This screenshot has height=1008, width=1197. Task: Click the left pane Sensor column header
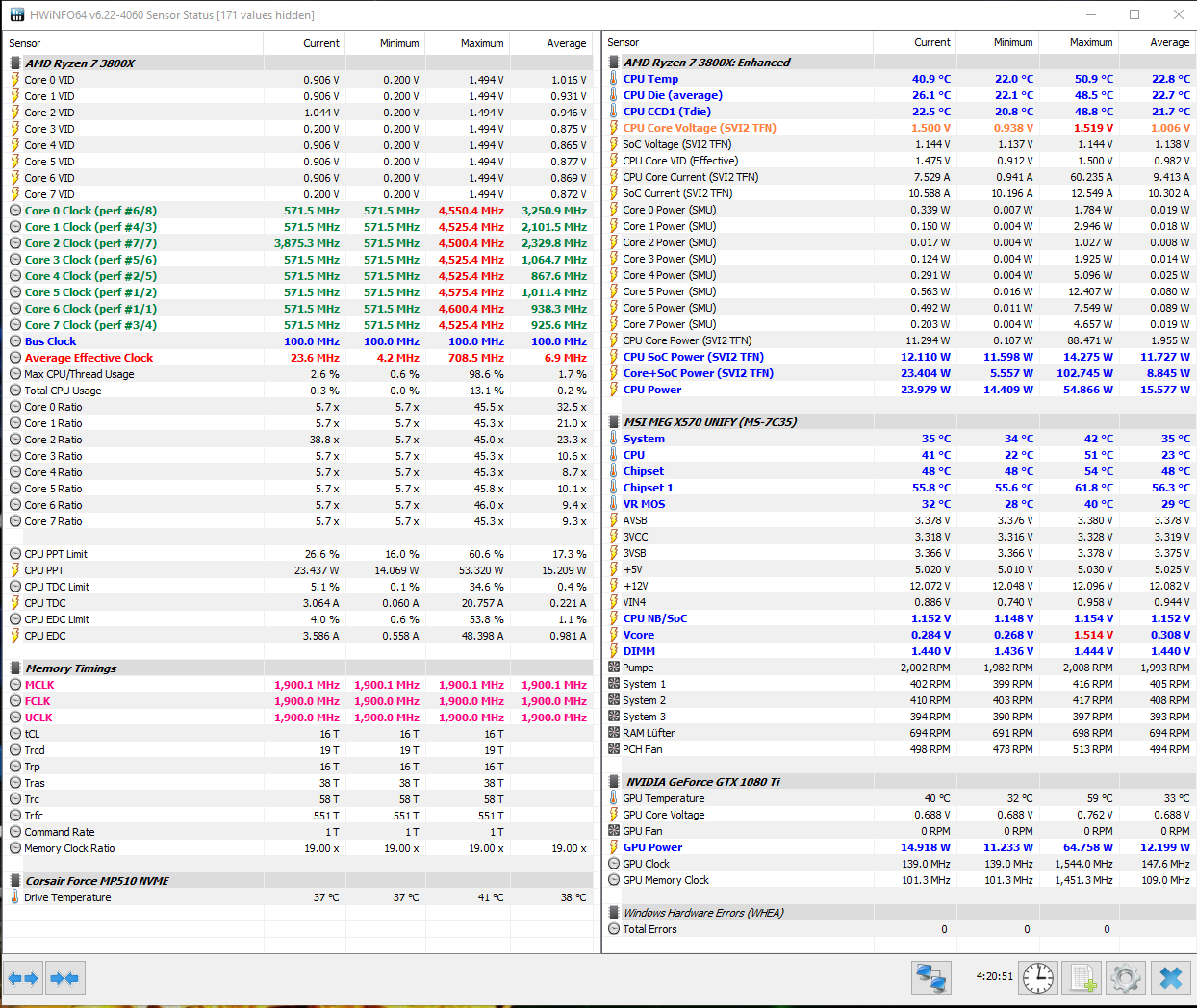pyautogui.click(x=133, y=43)
